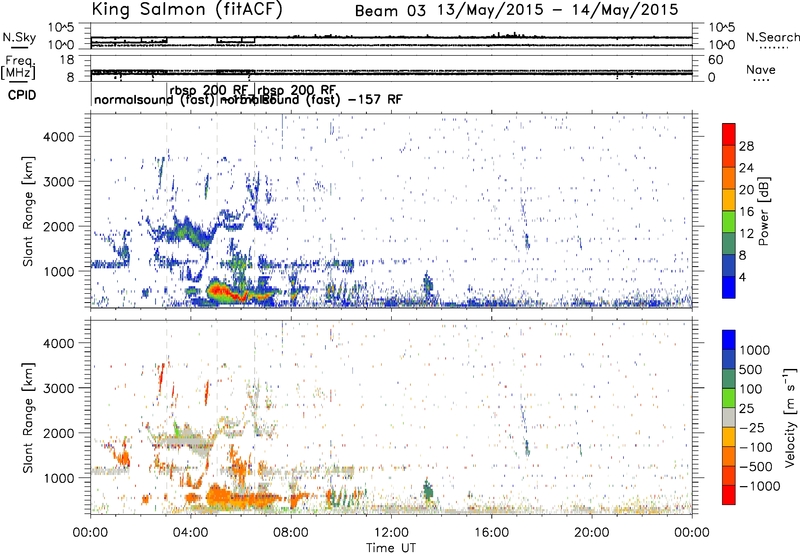800x554 pixels.
Task: Click the normalsound (fast) CPID label at start
Action: click(x=154, y=99)
